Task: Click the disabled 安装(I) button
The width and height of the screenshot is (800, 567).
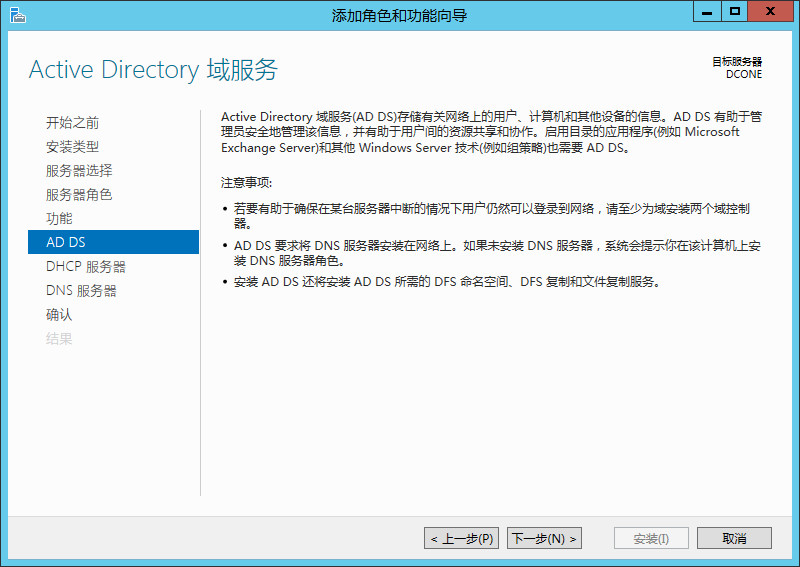Action: [x=651, y=538]
